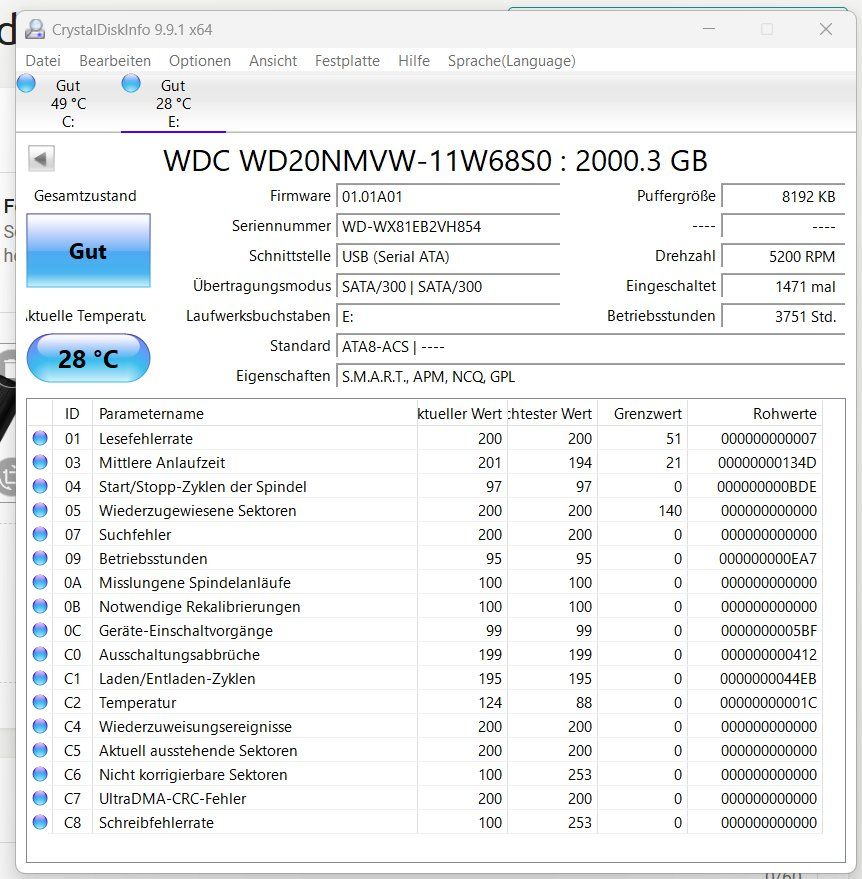Select Grenzwert 140 of Wiederzugewiesene Sektoren
Viewport: 862px width, 879px height.
click(x=670, y=511)
